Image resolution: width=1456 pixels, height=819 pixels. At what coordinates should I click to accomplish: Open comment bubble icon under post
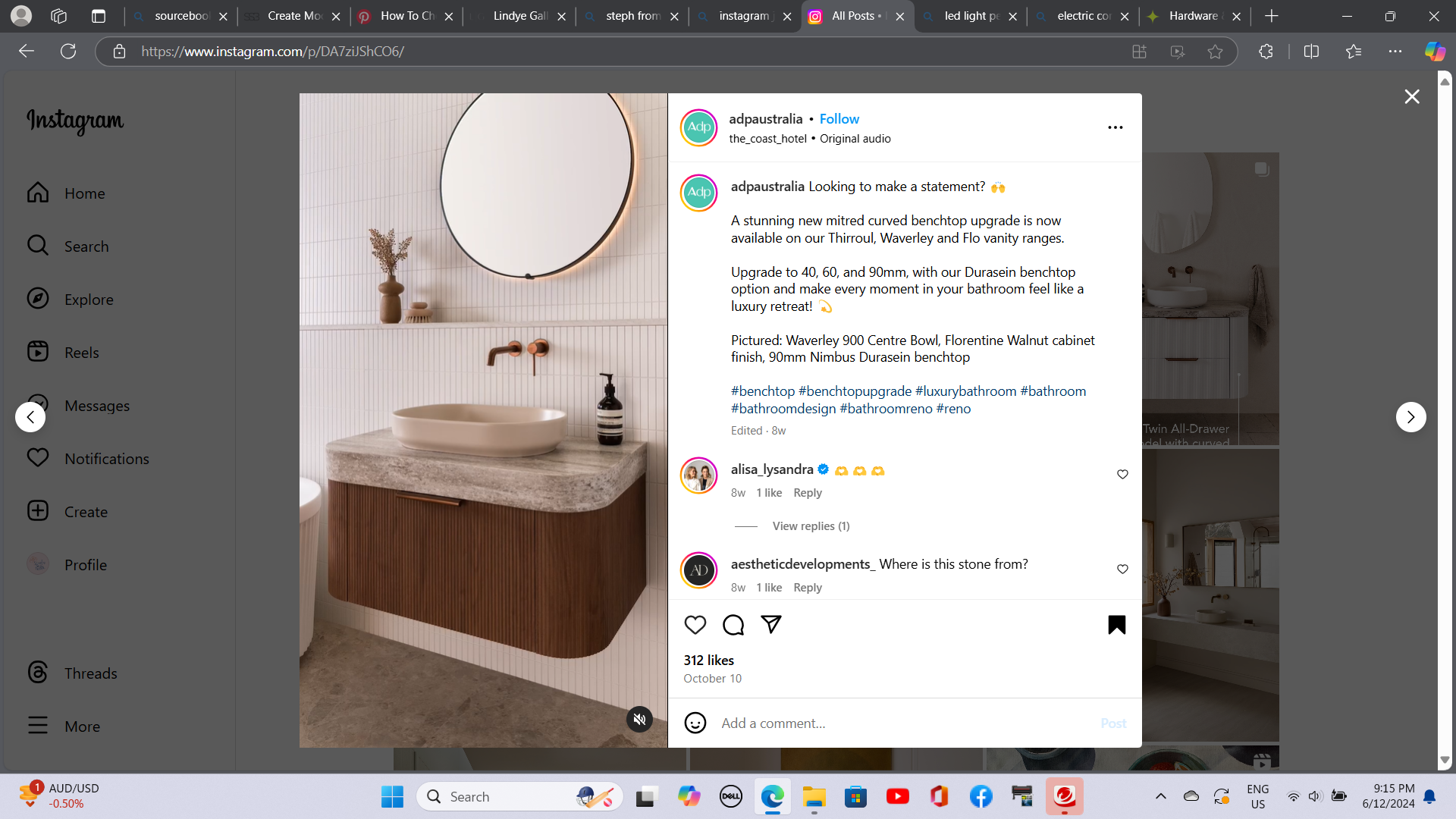733,625
